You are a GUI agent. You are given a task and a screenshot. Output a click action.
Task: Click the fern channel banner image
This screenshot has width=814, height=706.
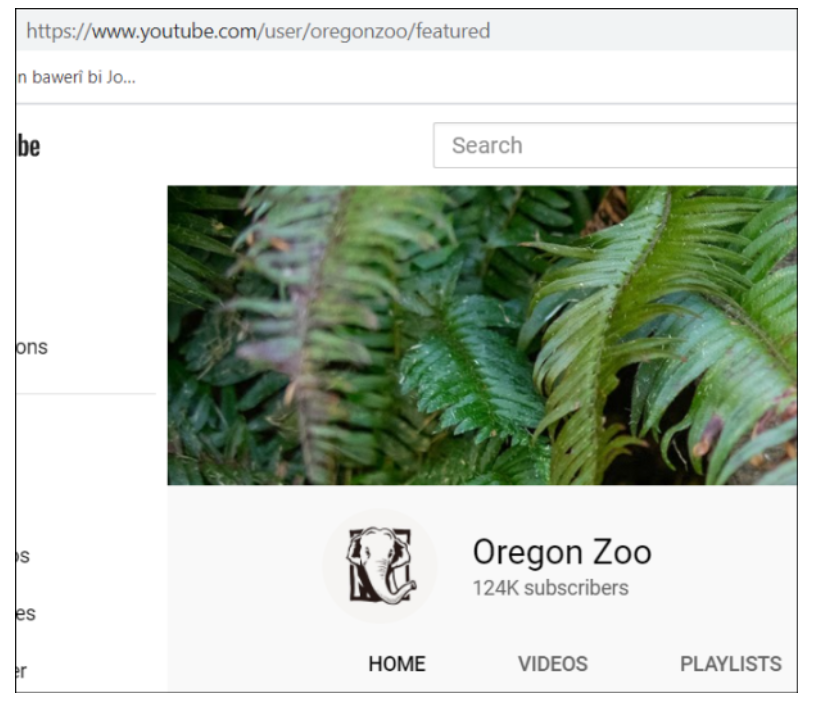pyautogui.click(x=482, y=335)
